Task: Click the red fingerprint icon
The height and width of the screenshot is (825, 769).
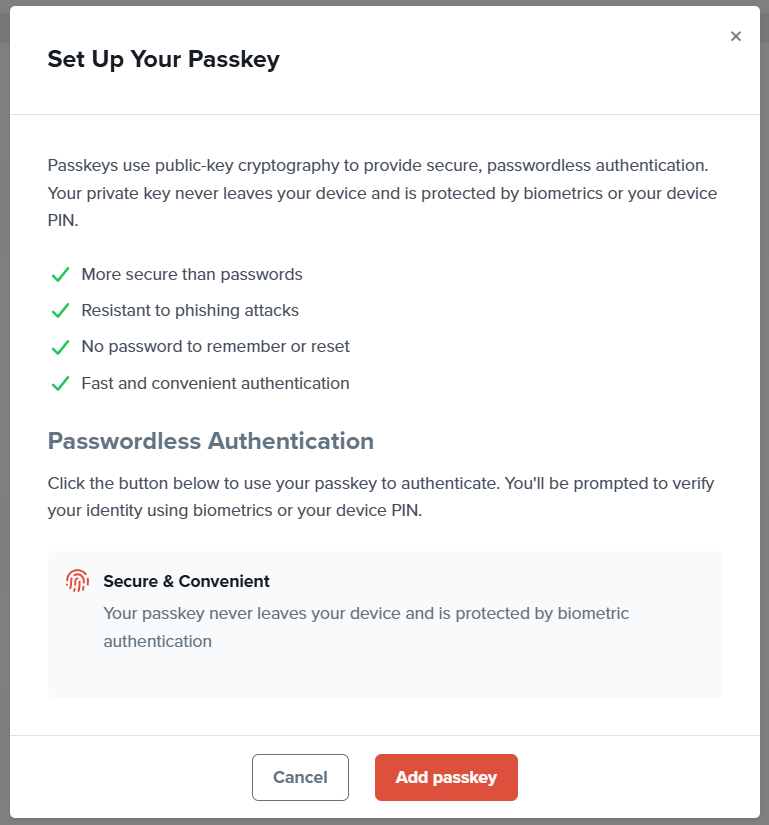Action: [x=77, y=581]
